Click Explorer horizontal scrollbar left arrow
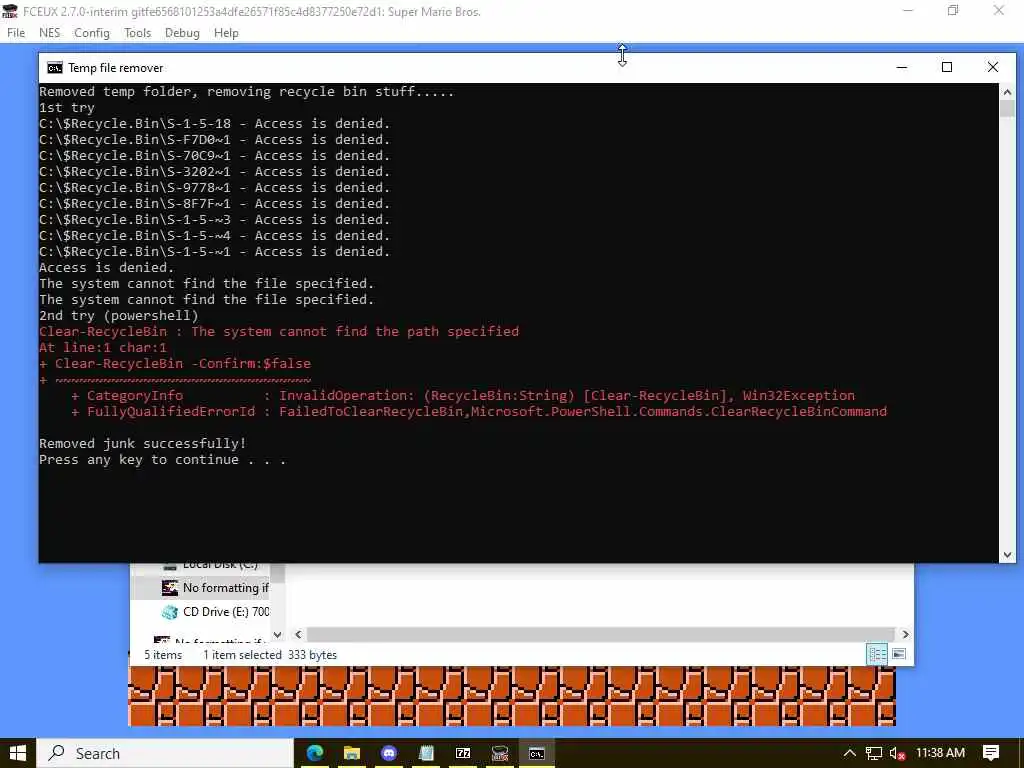The height and width of the screenshot is (768, 1024). click(x=298, y=634)
